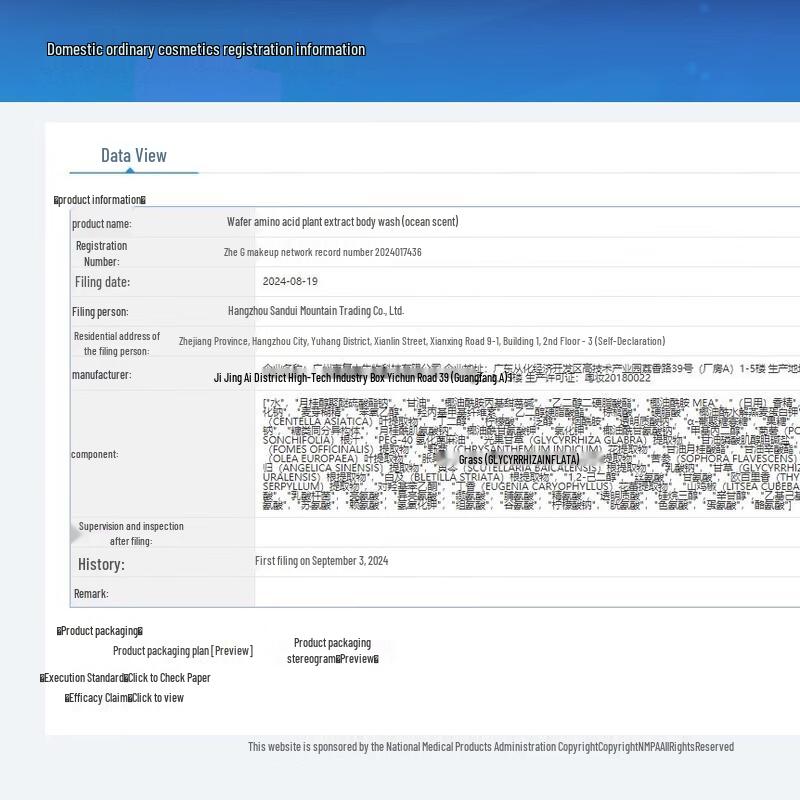Click the filing person 'Hangzhou Sandui Mountain Trading Co.'
This screenshot has height=800, width=800.
point(316,311)
